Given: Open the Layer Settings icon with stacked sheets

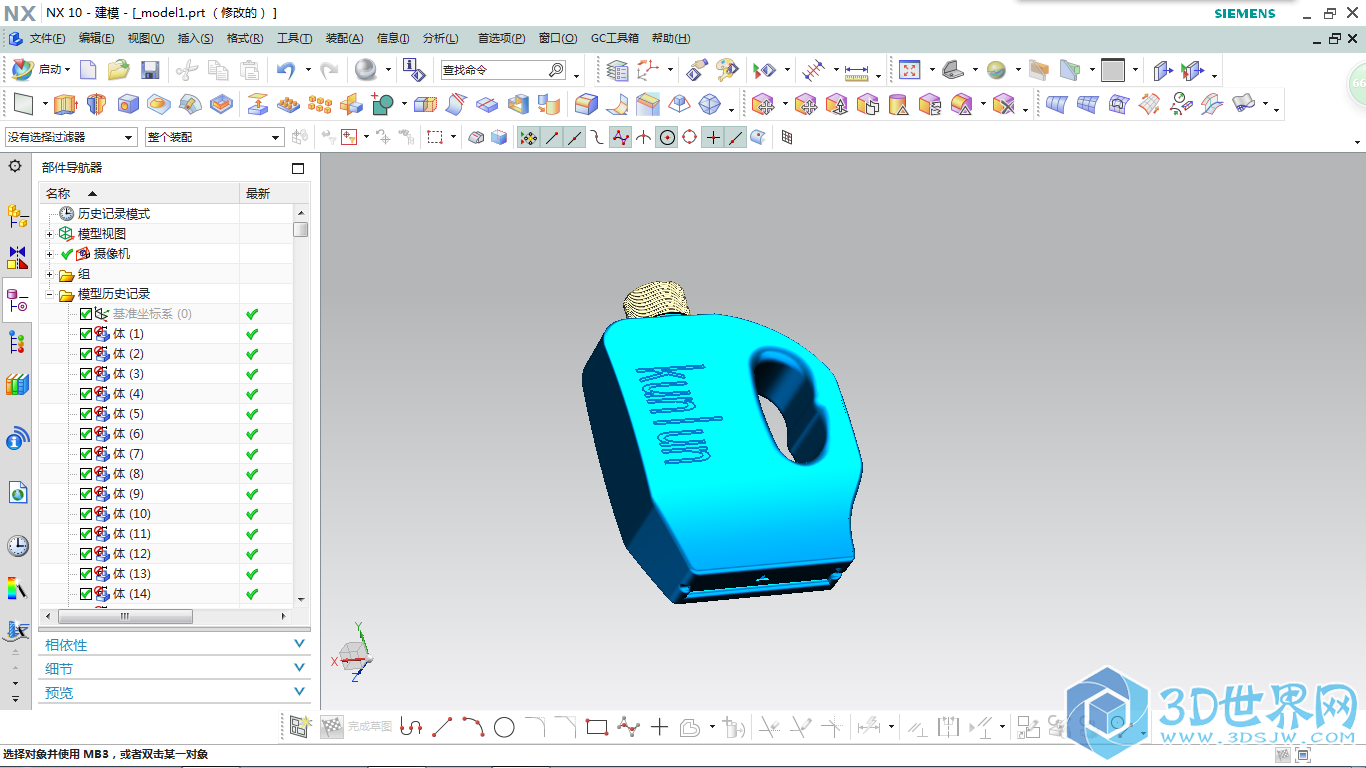Looking at the screenshot, I should (x=618, y=70).
